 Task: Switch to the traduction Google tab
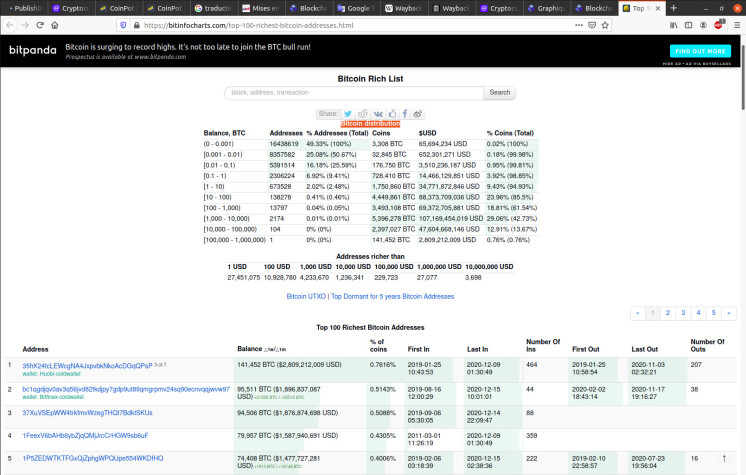[x=214, y=8]
